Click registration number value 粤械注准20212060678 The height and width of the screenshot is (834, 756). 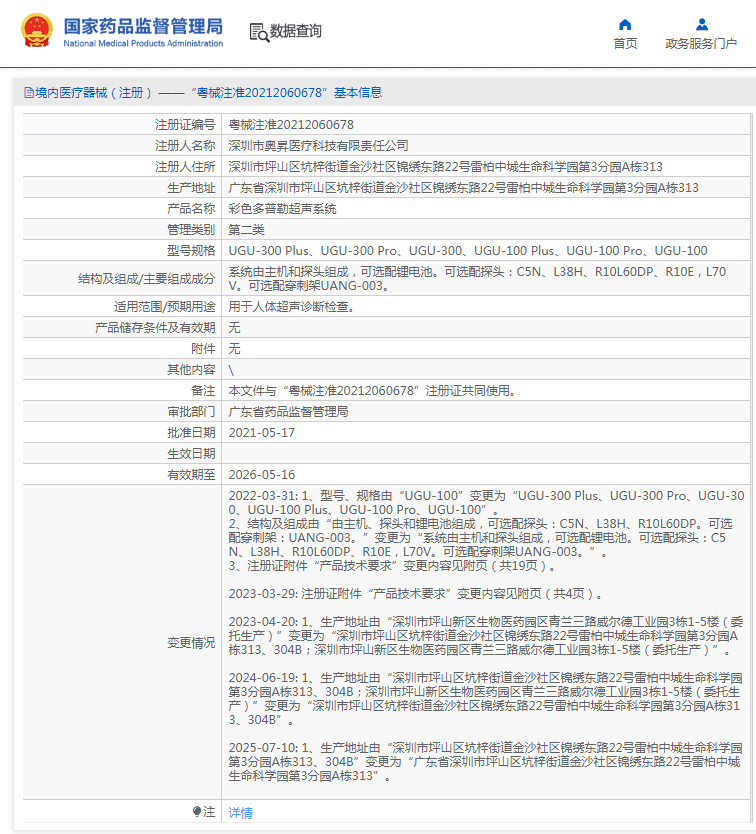pos(291,125)
